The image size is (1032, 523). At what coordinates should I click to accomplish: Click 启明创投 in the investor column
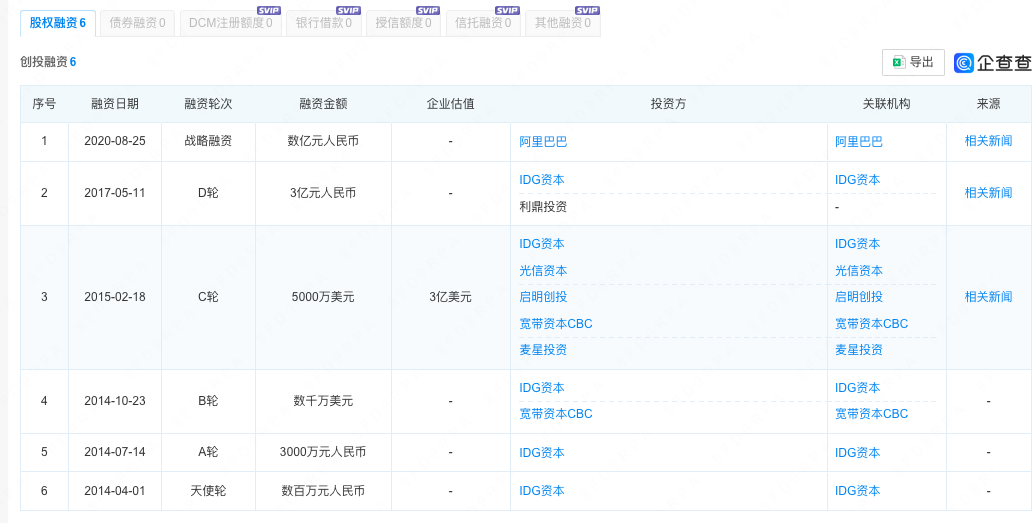coord(543,297)
